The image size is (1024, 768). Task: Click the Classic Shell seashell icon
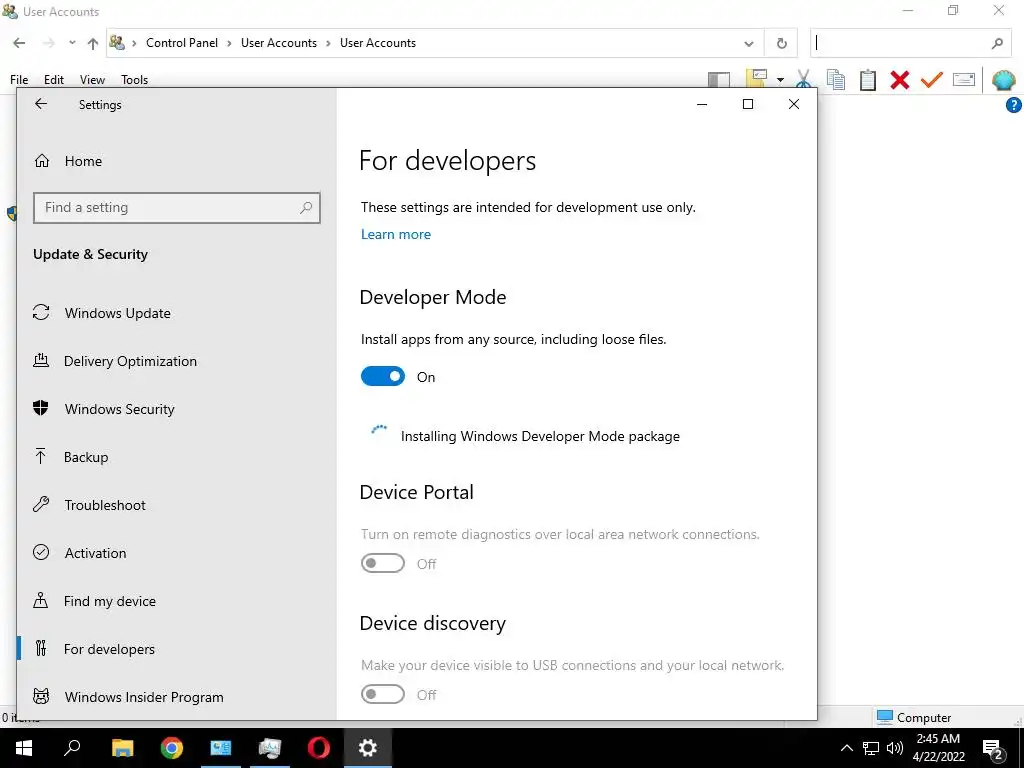tap(1004, 80)
